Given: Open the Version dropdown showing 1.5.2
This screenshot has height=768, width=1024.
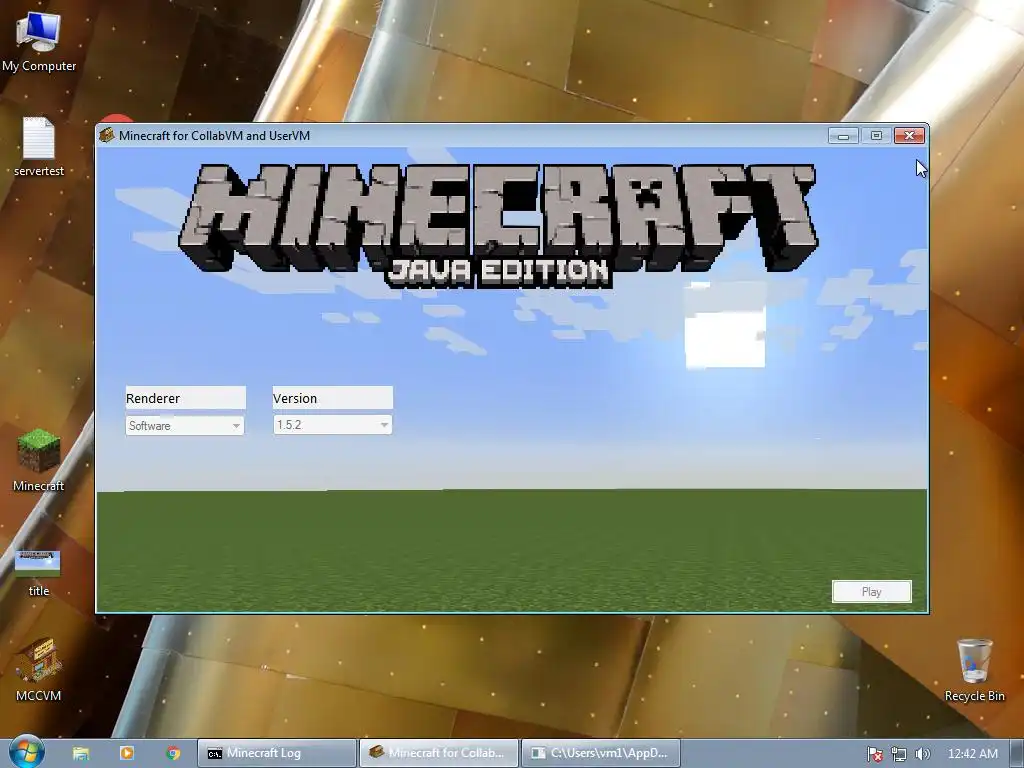Looking at the screenshot, I should point(332,425).
